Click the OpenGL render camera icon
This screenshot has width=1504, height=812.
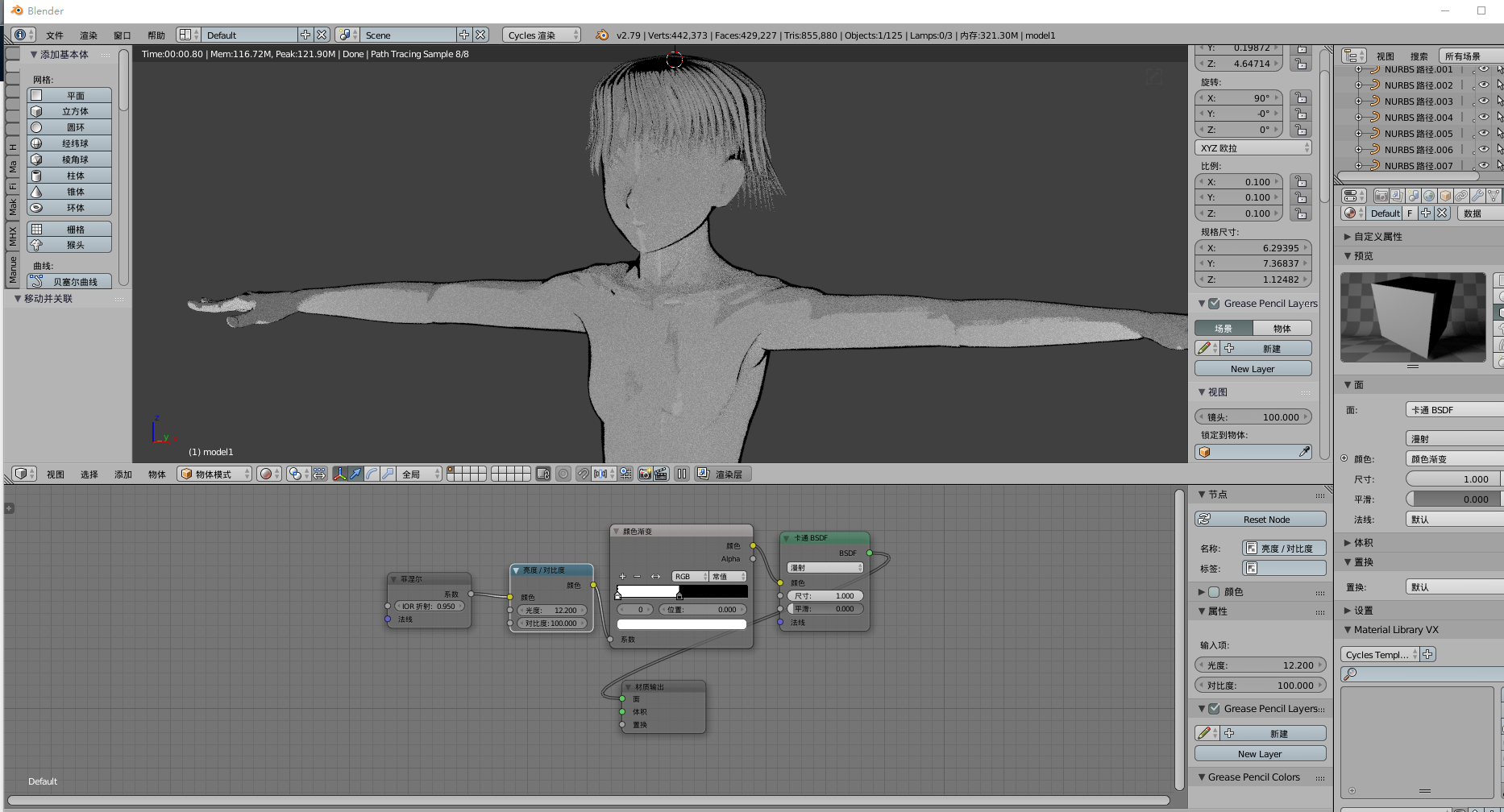coord(645,474)
